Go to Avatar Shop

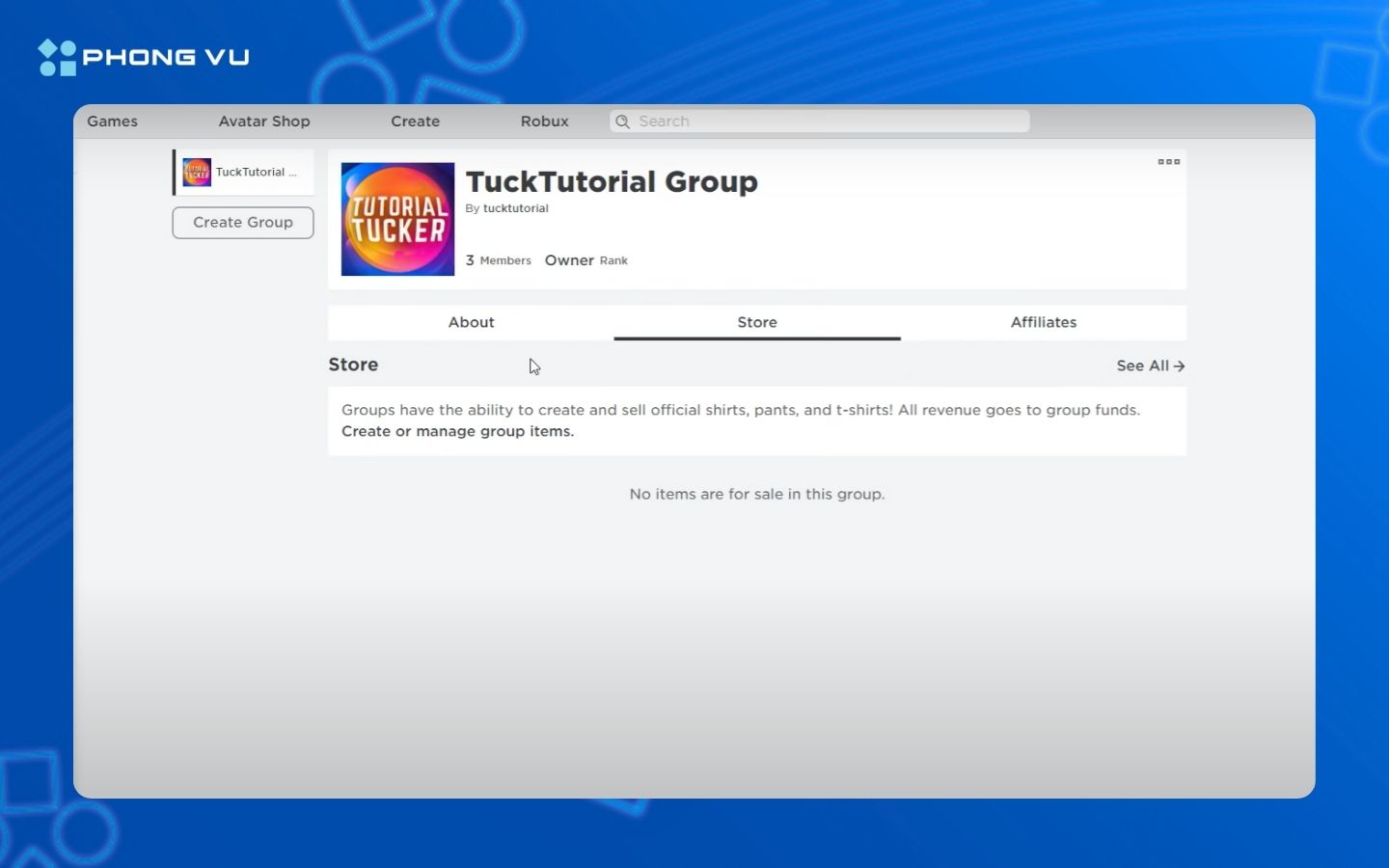point(264,122)
